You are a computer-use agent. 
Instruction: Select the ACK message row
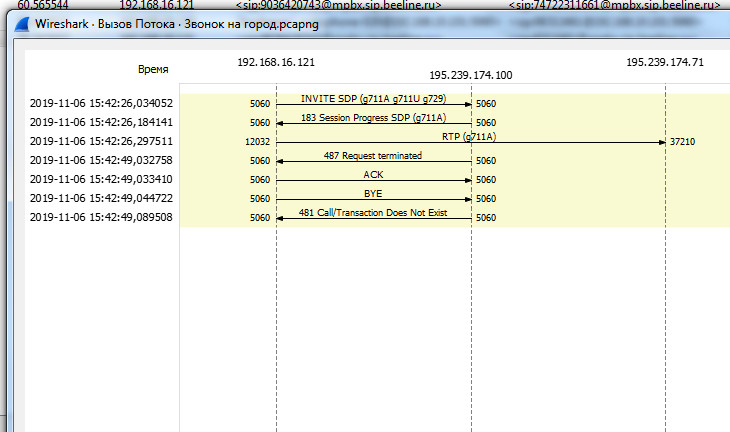tap(373, 175)
